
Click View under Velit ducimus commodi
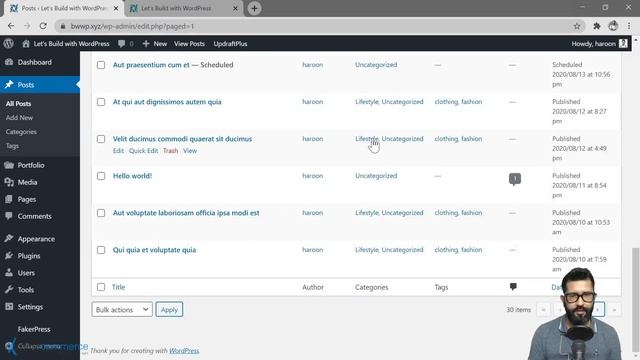point(190,151)
